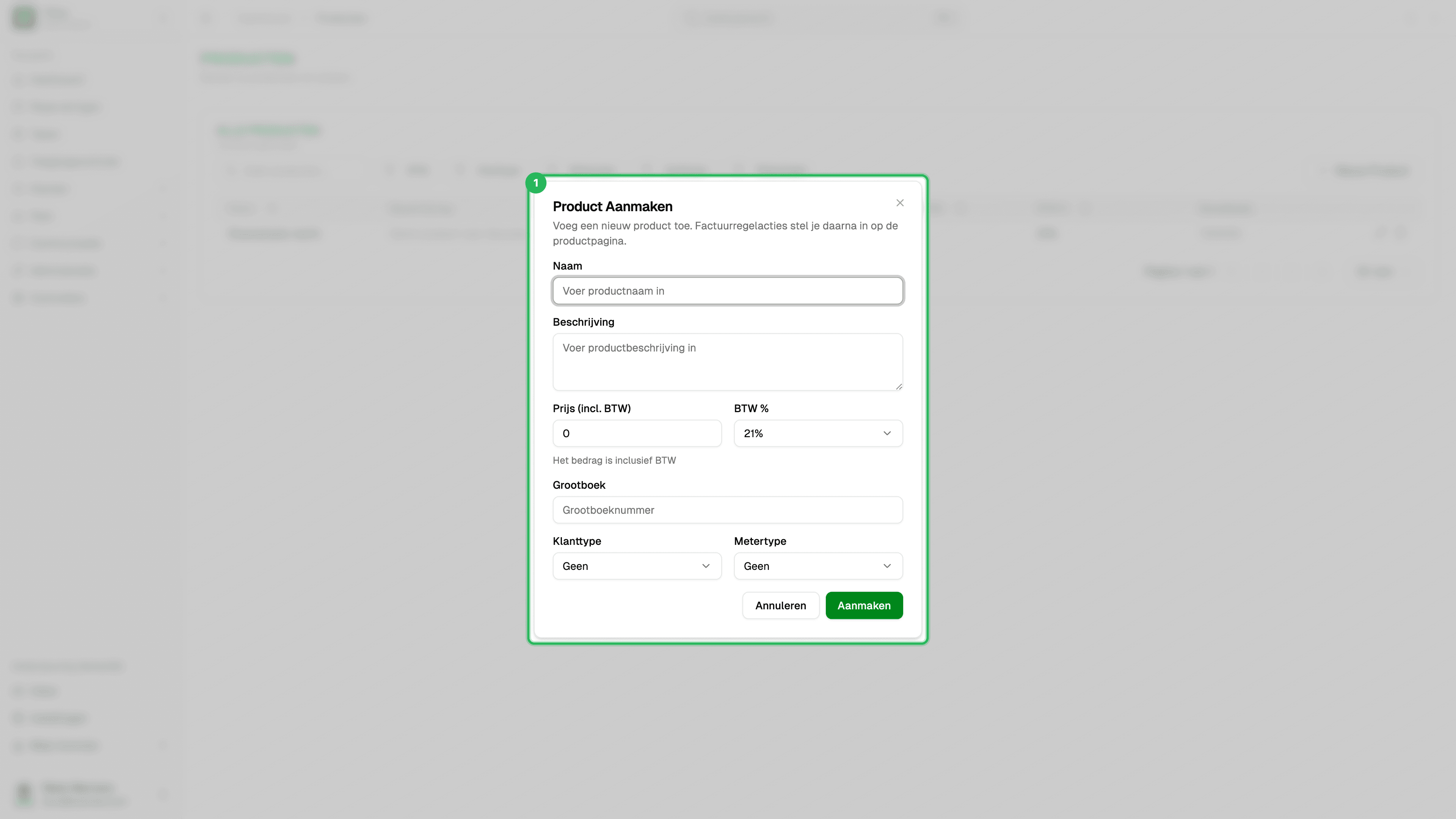Click the Grootboeknummer input field

click(x=728, y=510)
